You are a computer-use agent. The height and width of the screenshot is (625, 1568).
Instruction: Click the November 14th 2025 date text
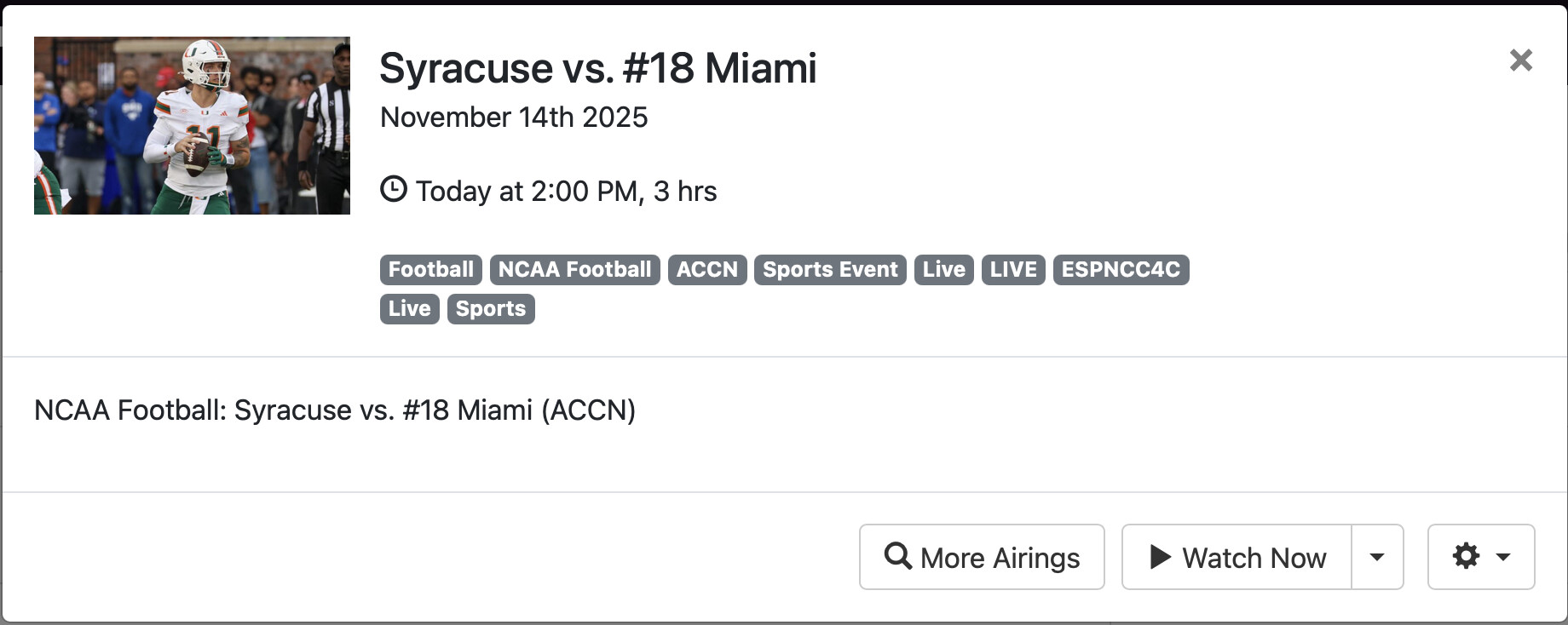click(513, 118)
